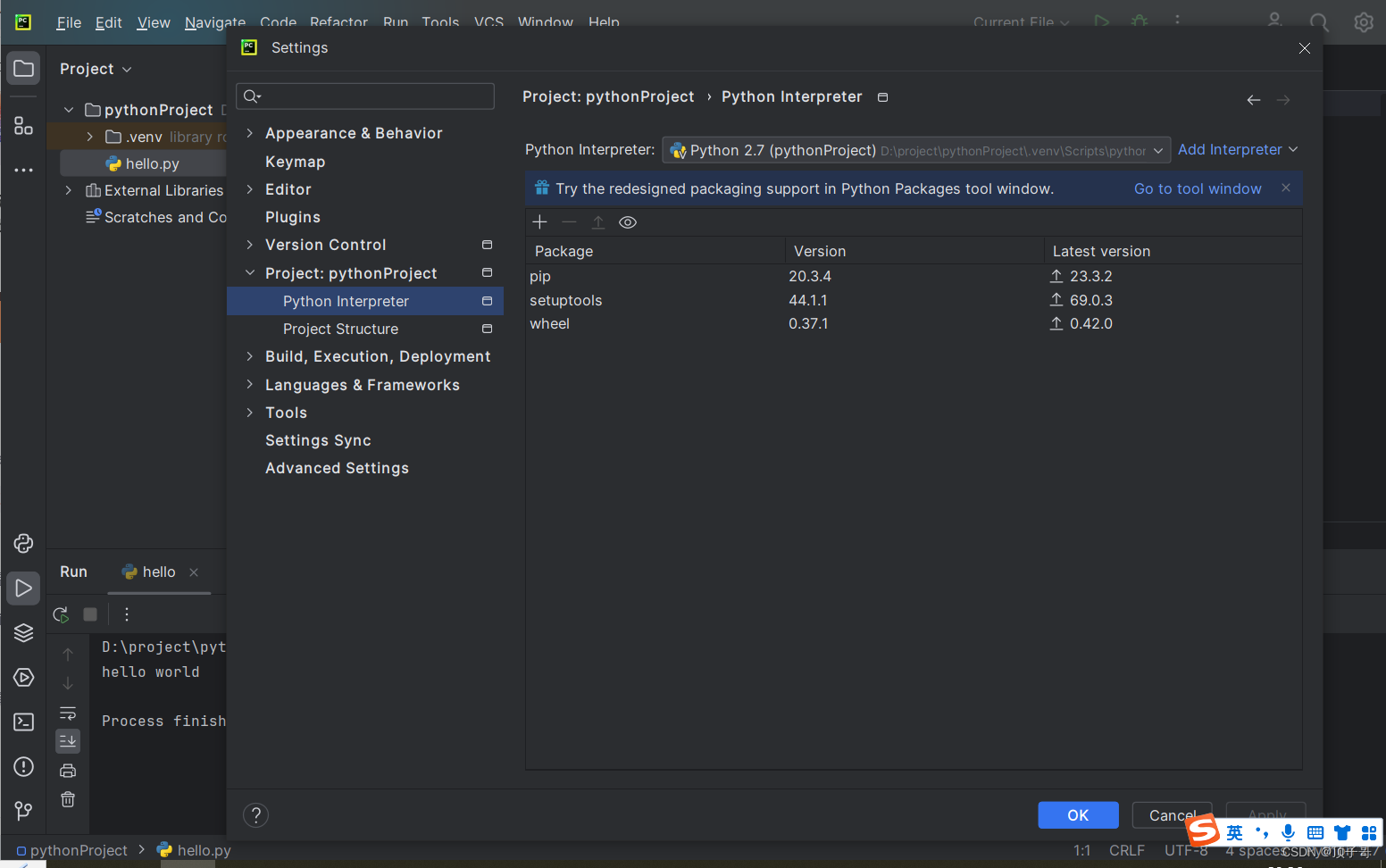Open the Git tool window icon
The width and height of the screenshot is (1386, 868).
(x=24, y=811)
